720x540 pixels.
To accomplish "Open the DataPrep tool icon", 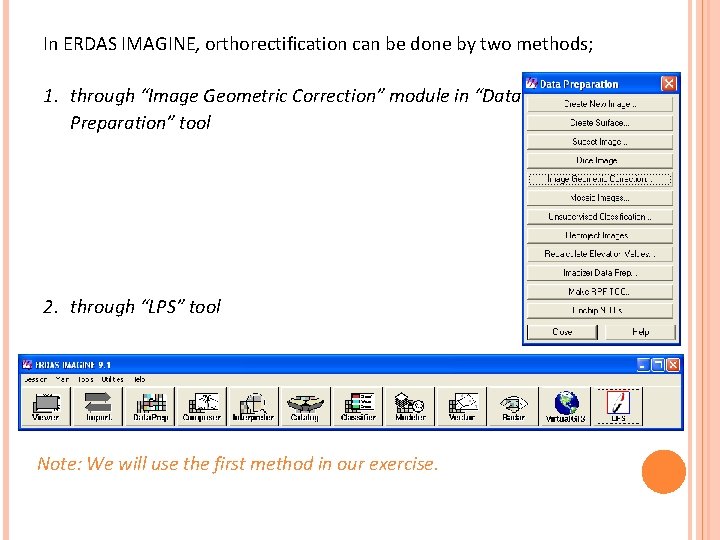I will pos(151,406).
